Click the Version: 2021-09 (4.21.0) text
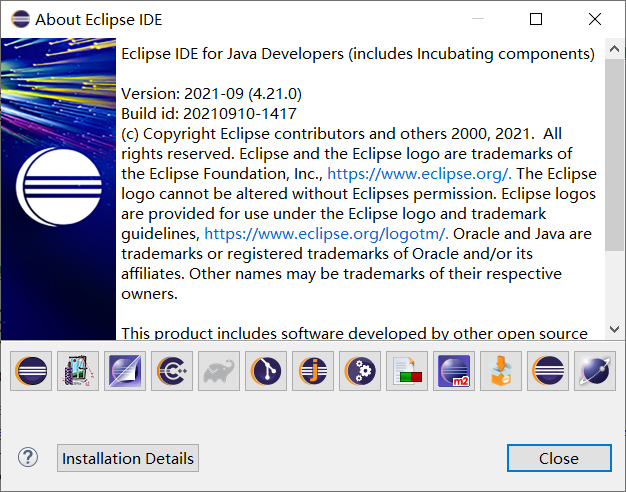626x492 pixels. [211, 94]
